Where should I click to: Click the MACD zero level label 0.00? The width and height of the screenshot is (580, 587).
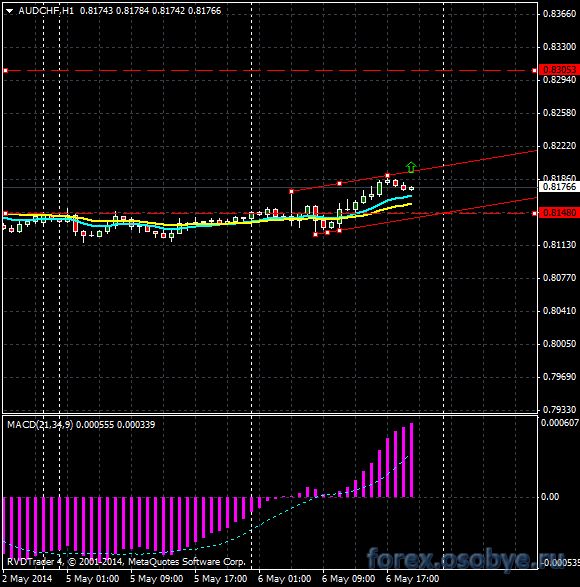550,497
